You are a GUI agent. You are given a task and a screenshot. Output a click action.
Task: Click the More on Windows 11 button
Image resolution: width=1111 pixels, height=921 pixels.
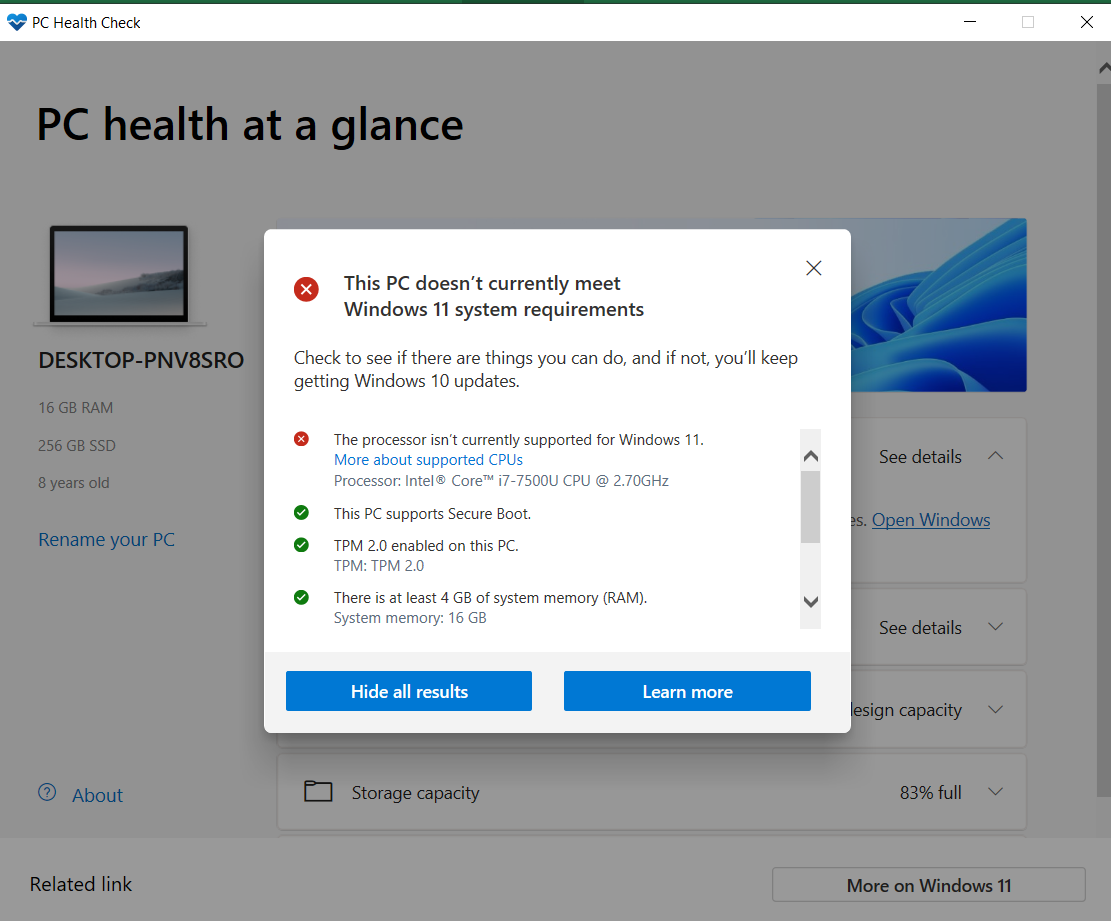tap(928, 885)
